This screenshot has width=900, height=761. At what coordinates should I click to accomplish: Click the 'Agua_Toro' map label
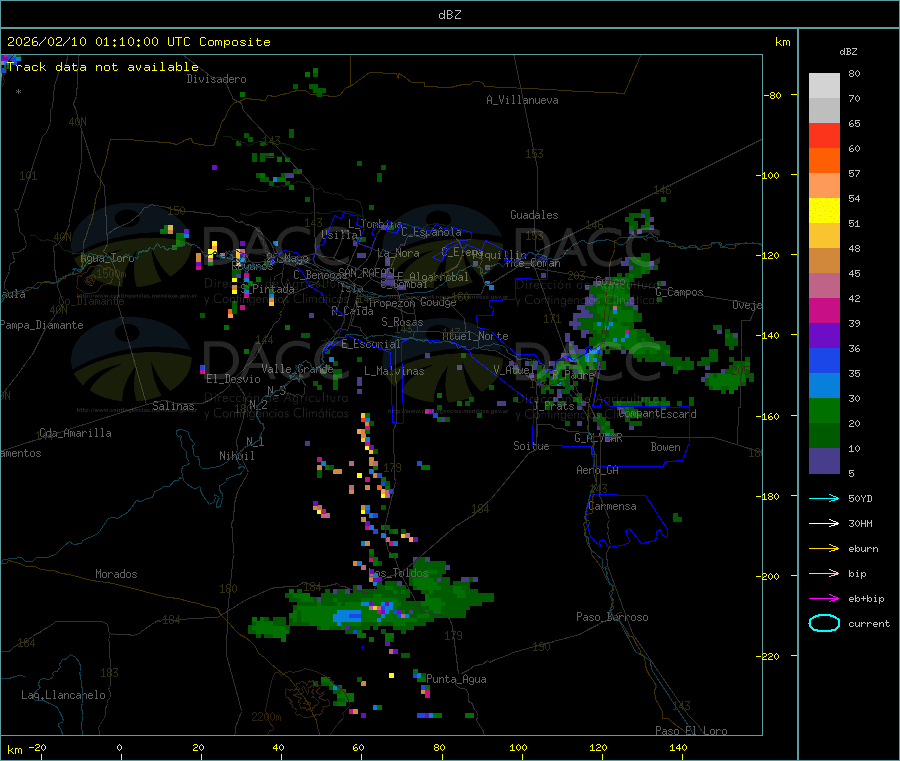coord(107,258)
